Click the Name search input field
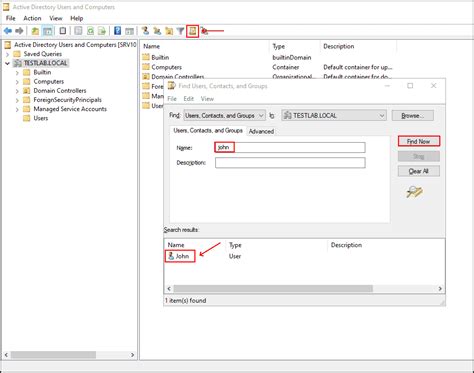The height and width of the screenshot is (373, 474). 290,147
